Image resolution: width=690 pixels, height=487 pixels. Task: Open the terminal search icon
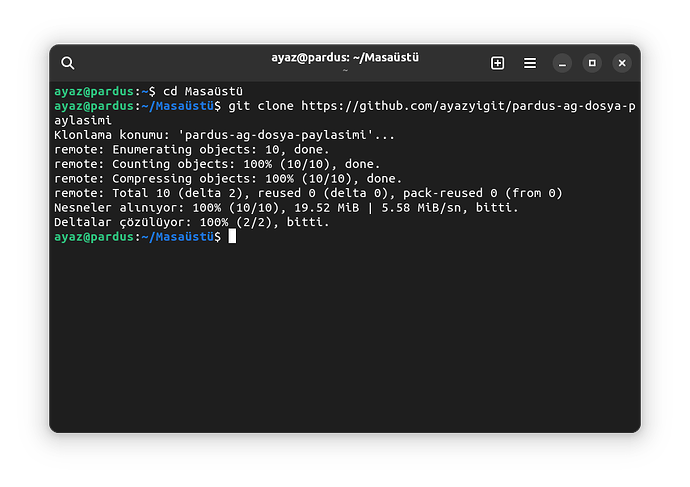68,63
